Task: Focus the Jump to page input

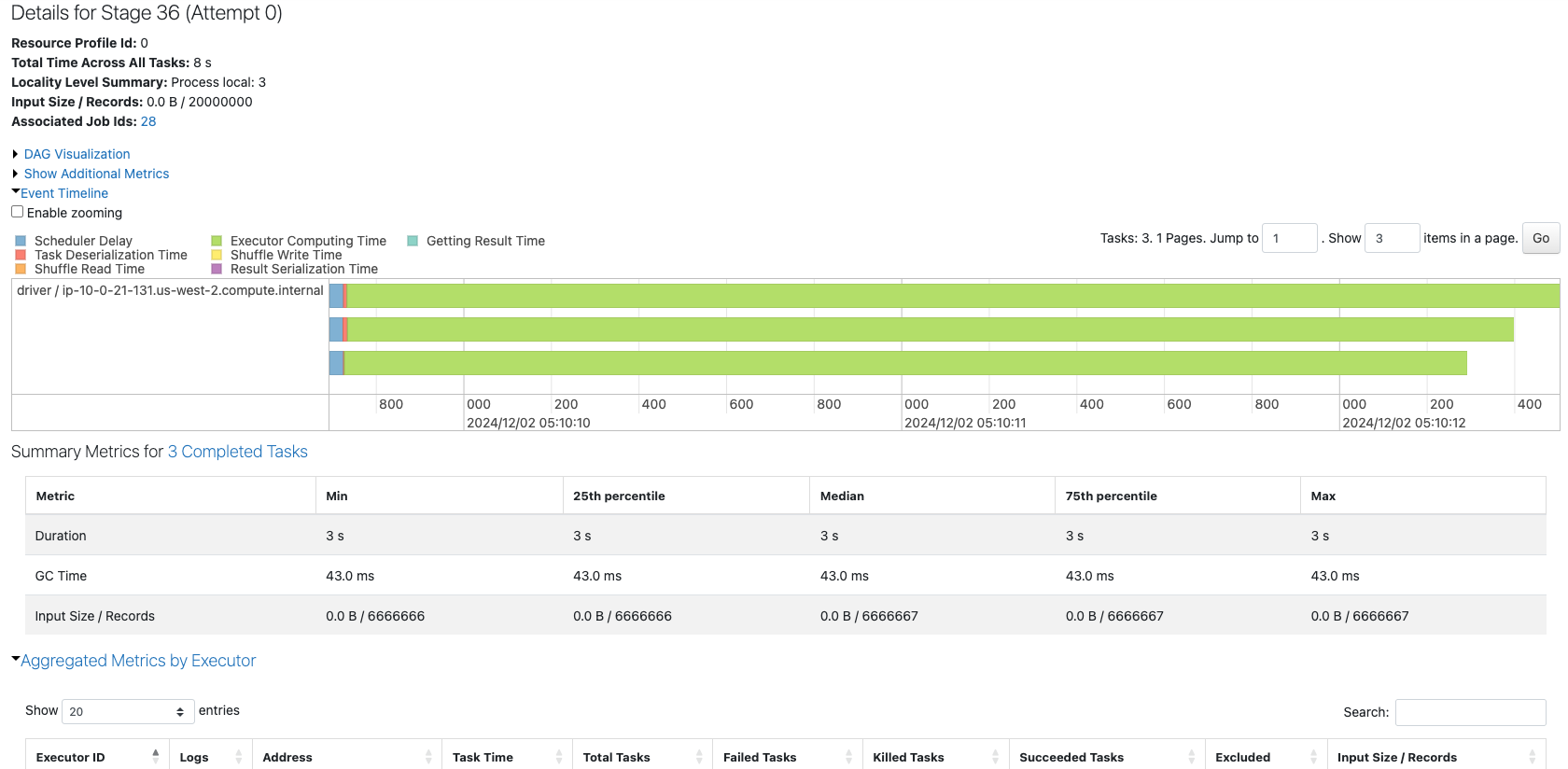Action: [1290, 238]
